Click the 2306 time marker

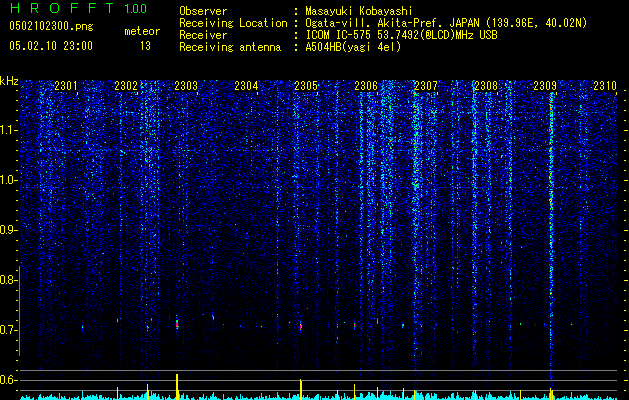pyautogui.click(x=366, y=86)
